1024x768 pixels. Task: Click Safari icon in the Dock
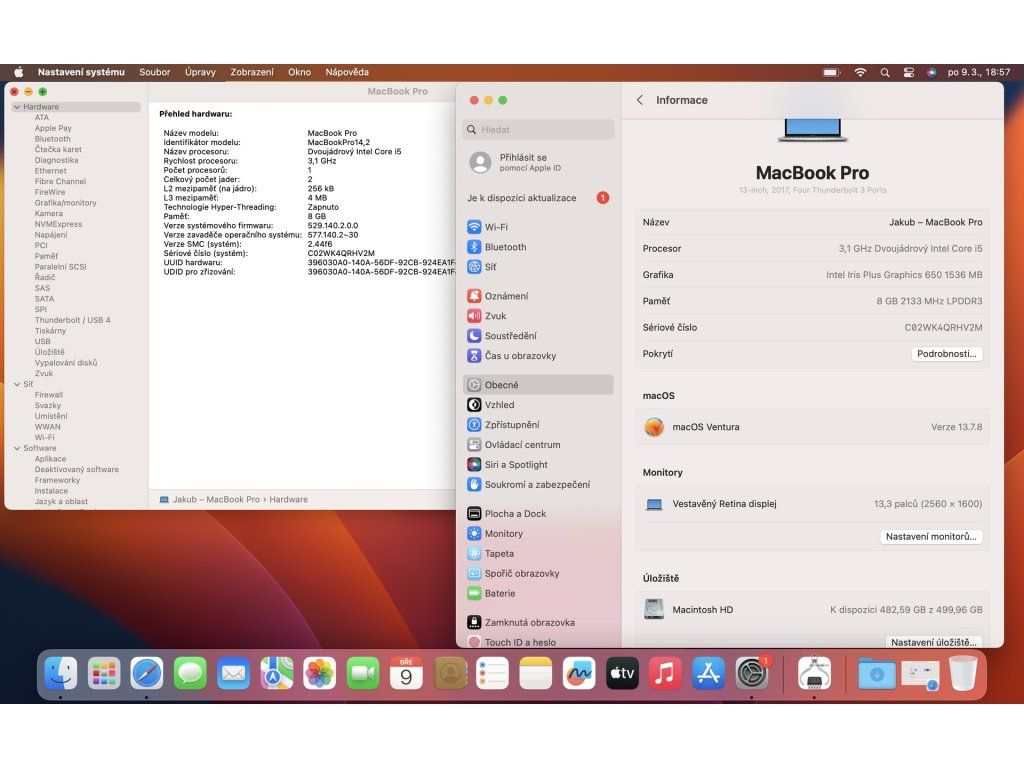tap(147, 674)
